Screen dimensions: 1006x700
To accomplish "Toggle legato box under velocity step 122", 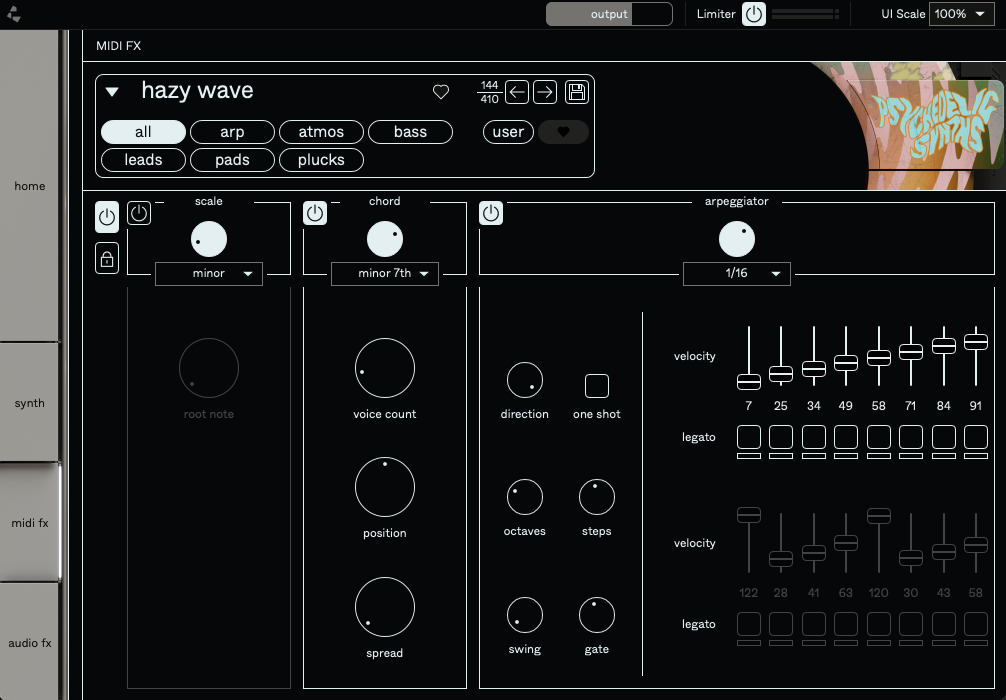I will (749, 624).
